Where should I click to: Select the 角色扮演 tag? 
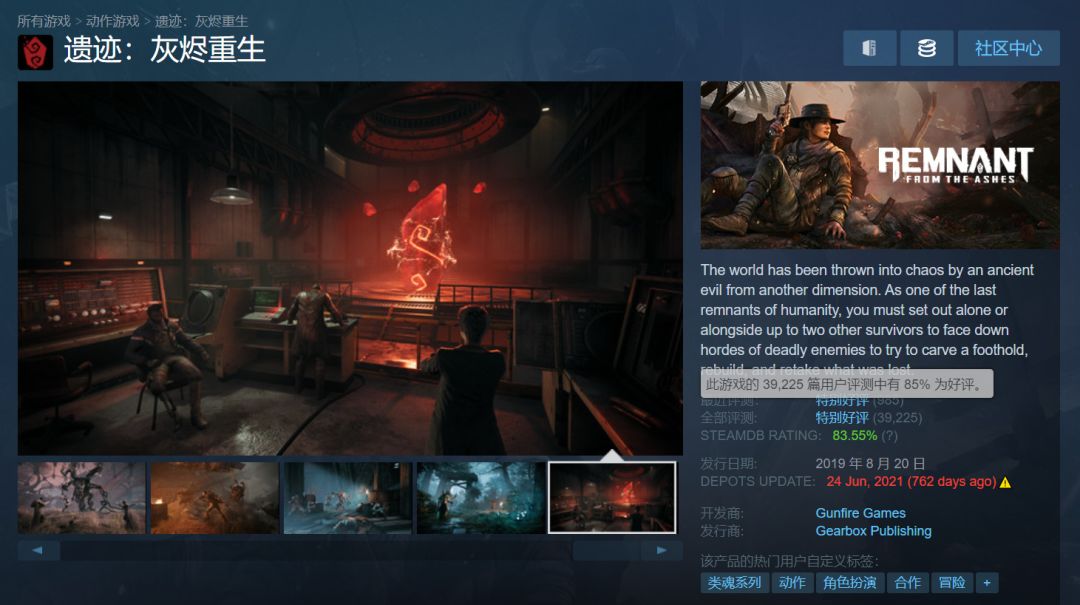(850, 583)
